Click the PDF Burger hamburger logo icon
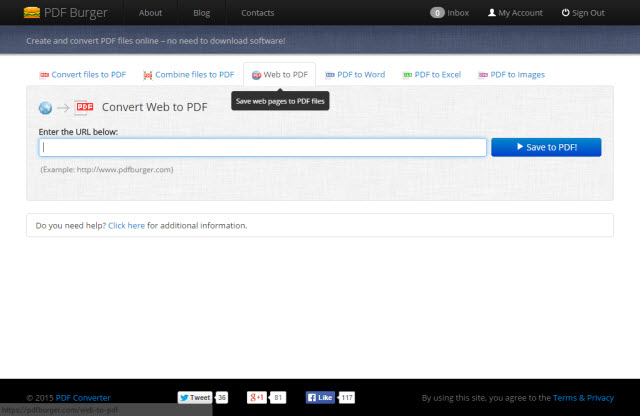Image resolution: width=640 pixels, height=416 pixels. point(31,13)
